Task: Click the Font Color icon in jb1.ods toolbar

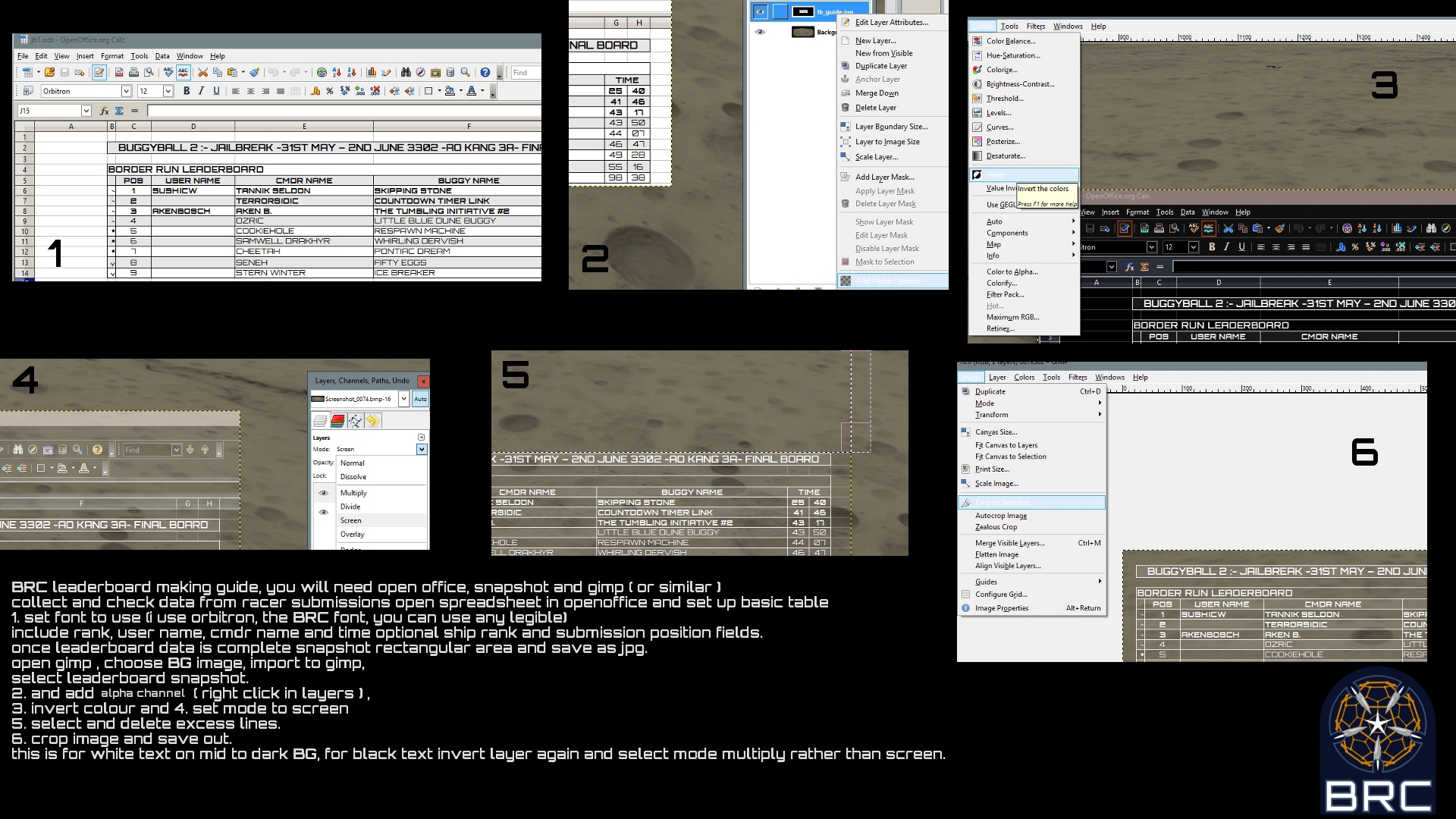Action: [472, 91]
